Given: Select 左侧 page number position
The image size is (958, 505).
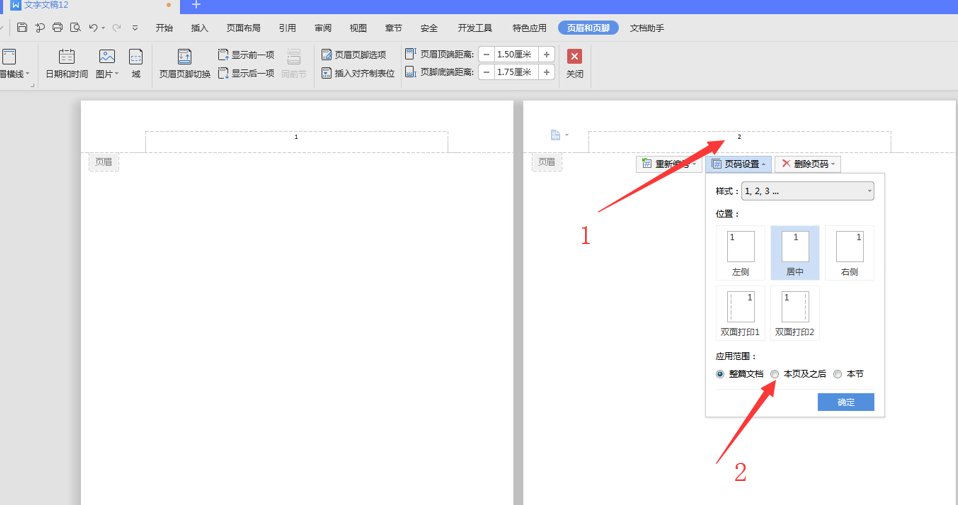Looking at the screenshot, I should [x=740, y=253].
